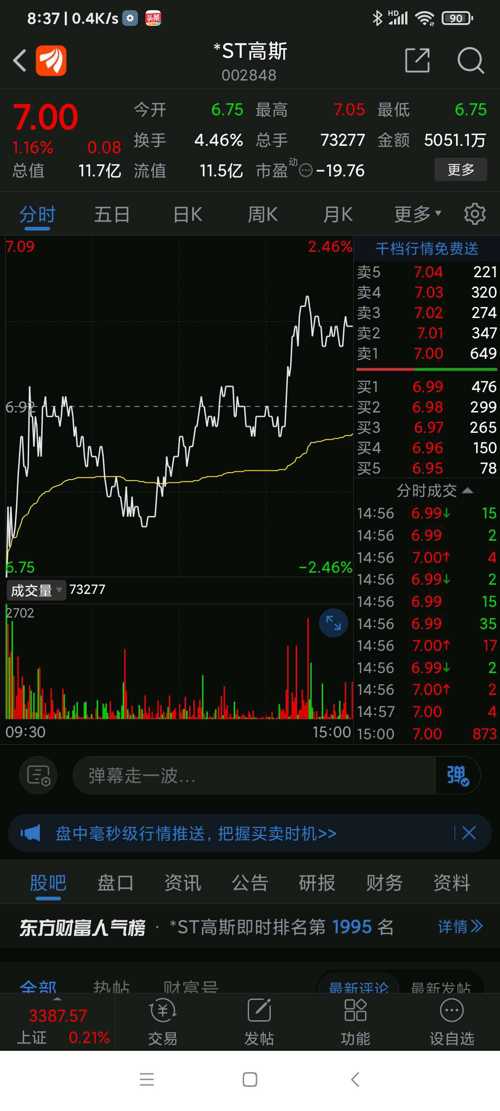Open the 功能 functions grid icon
Viewport: 500px width, 1111px height.
point(356,1023)
